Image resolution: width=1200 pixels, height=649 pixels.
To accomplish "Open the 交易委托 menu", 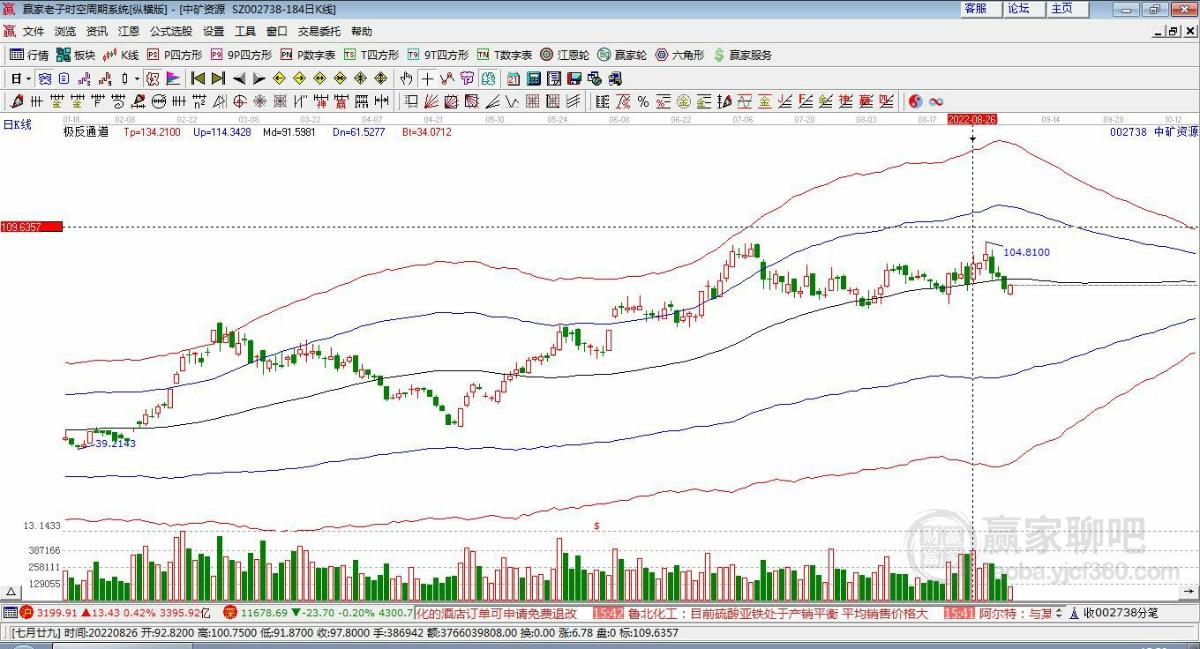I will pos(319,31).
